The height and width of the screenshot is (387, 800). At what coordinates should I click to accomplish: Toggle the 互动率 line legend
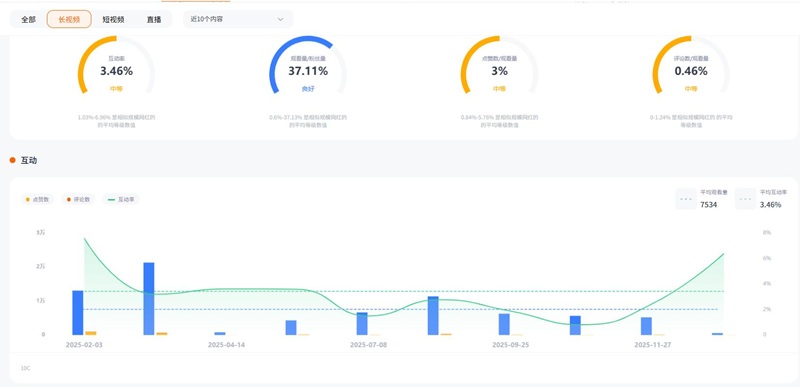point(121,199)
